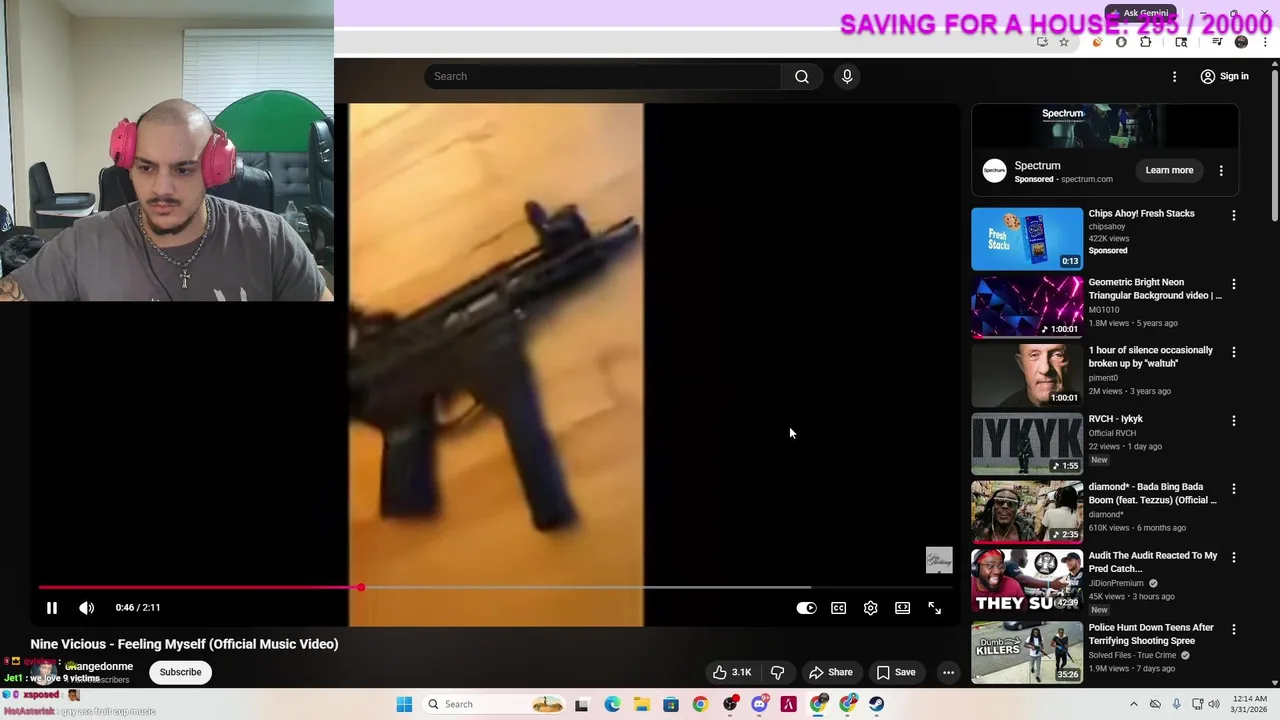Bookmark this page with star icon

[1064, 42]
